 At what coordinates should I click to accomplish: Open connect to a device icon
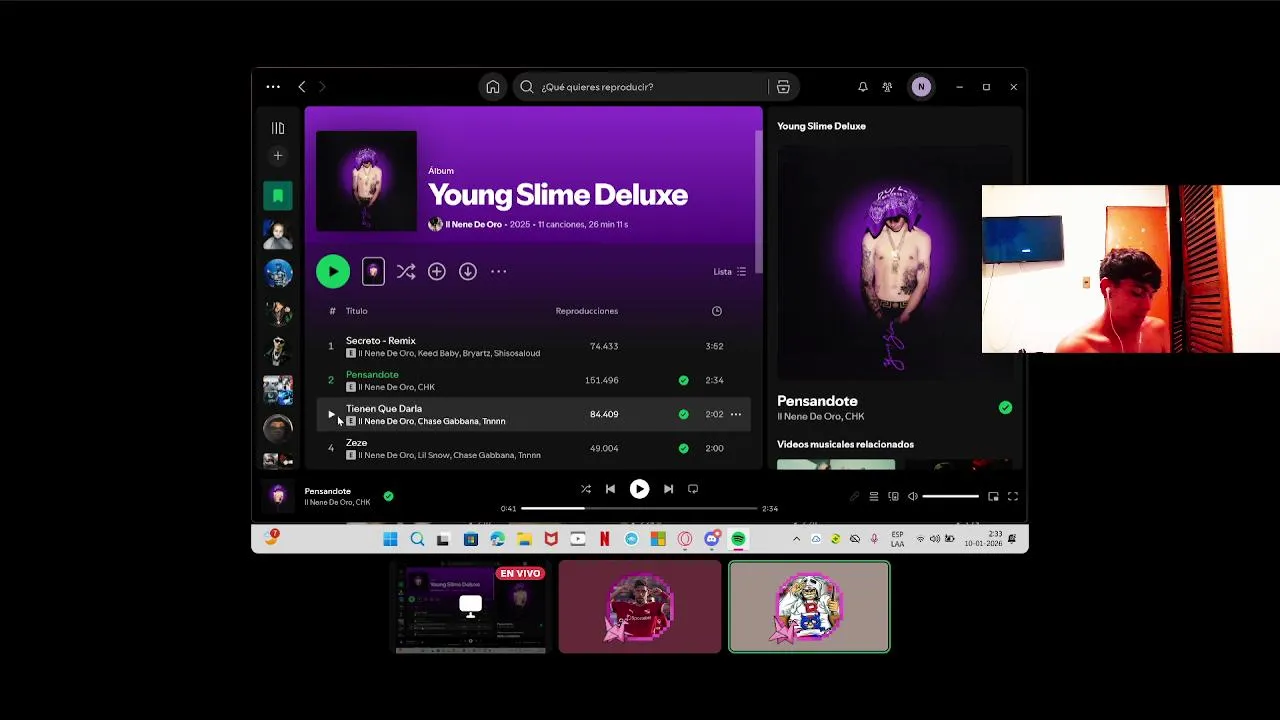893,496
